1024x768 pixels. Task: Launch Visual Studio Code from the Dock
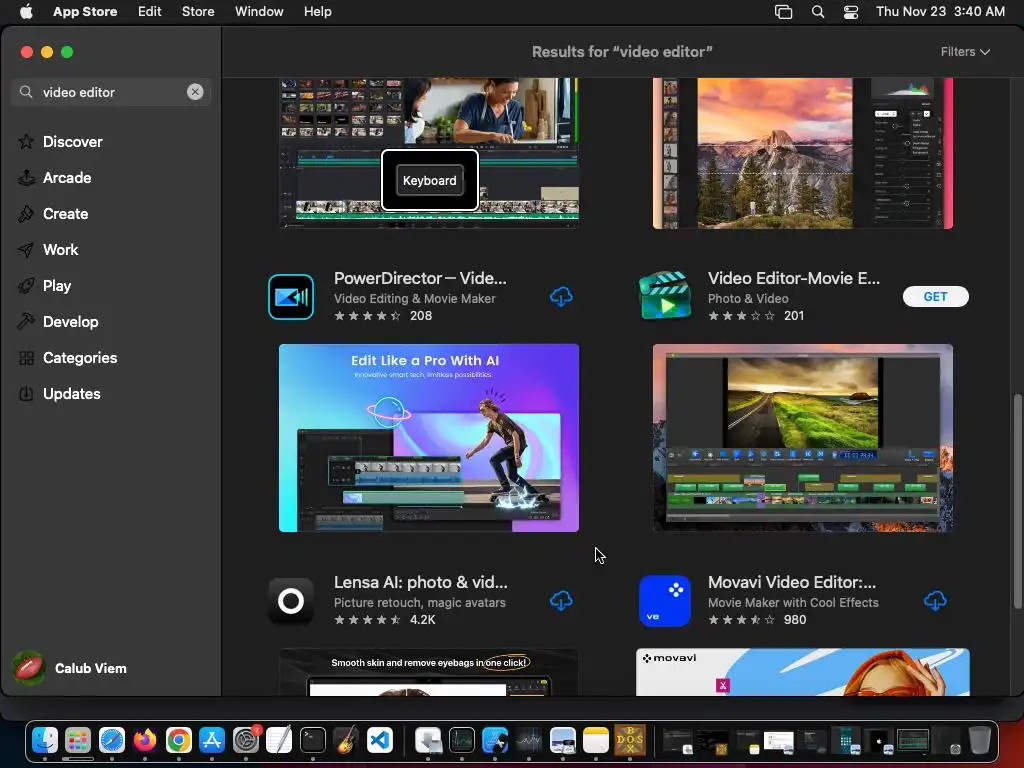(380, 741)
